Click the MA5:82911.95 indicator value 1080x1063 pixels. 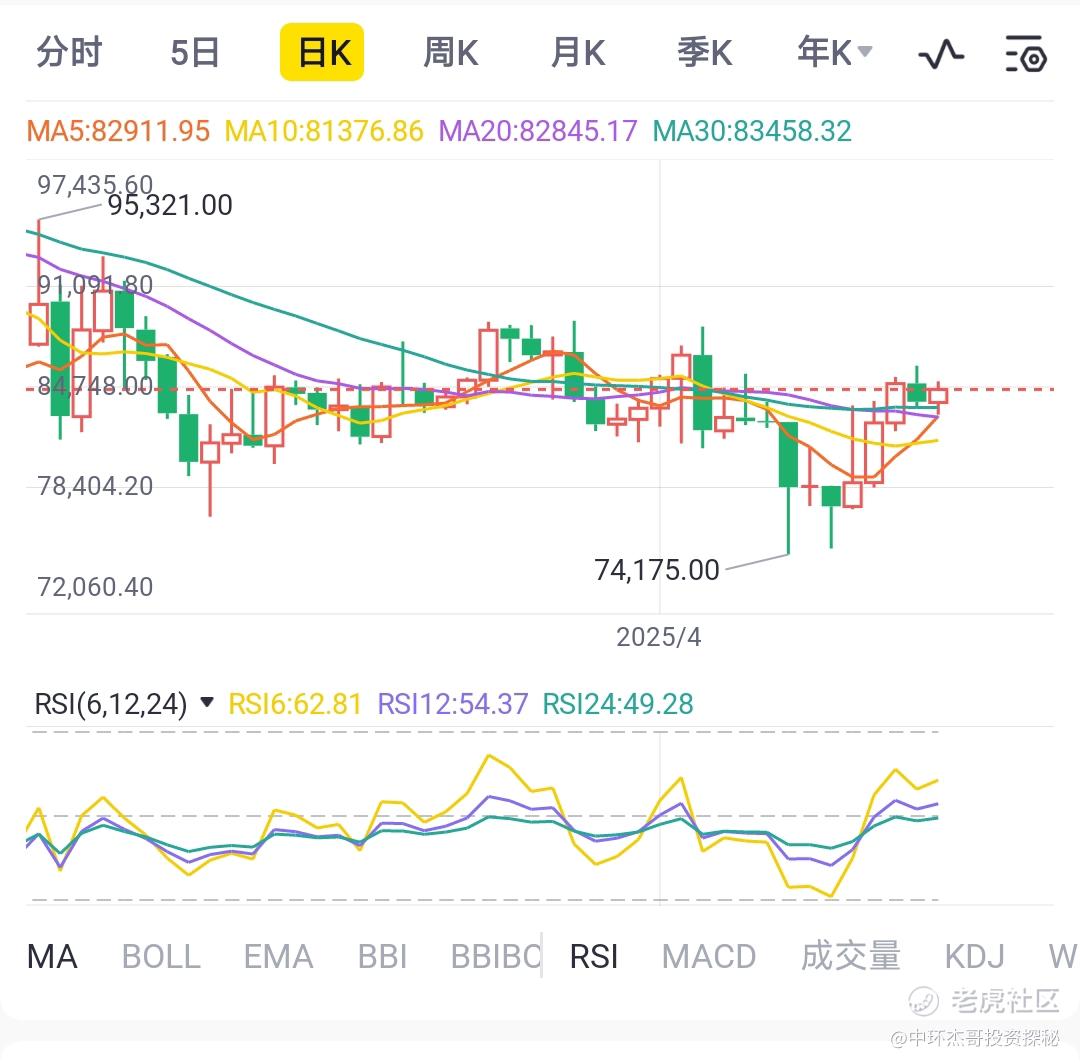point(118,131)
